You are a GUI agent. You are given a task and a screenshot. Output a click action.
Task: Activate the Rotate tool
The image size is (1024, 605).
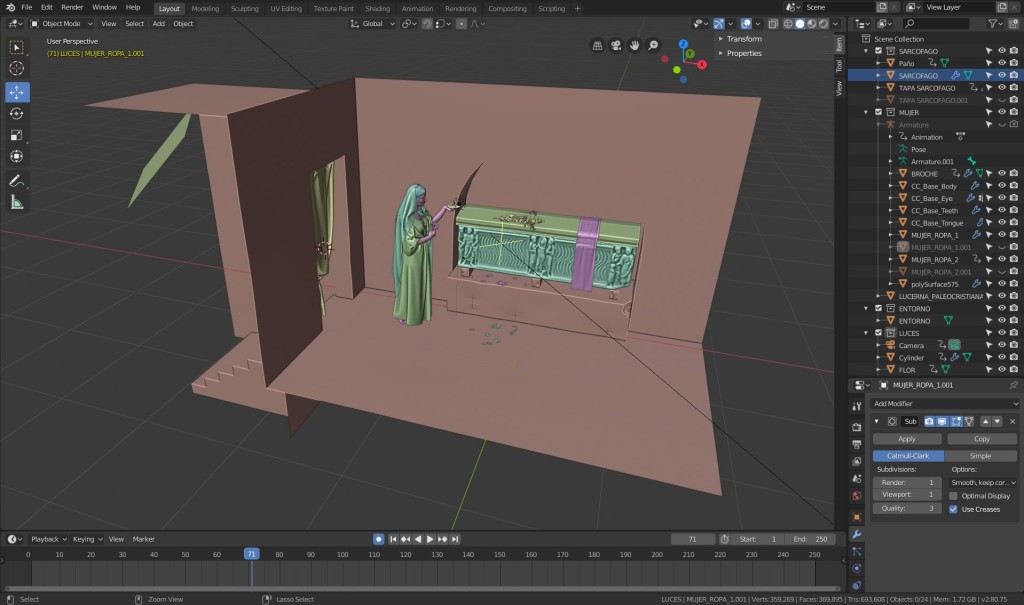point(17,113)
